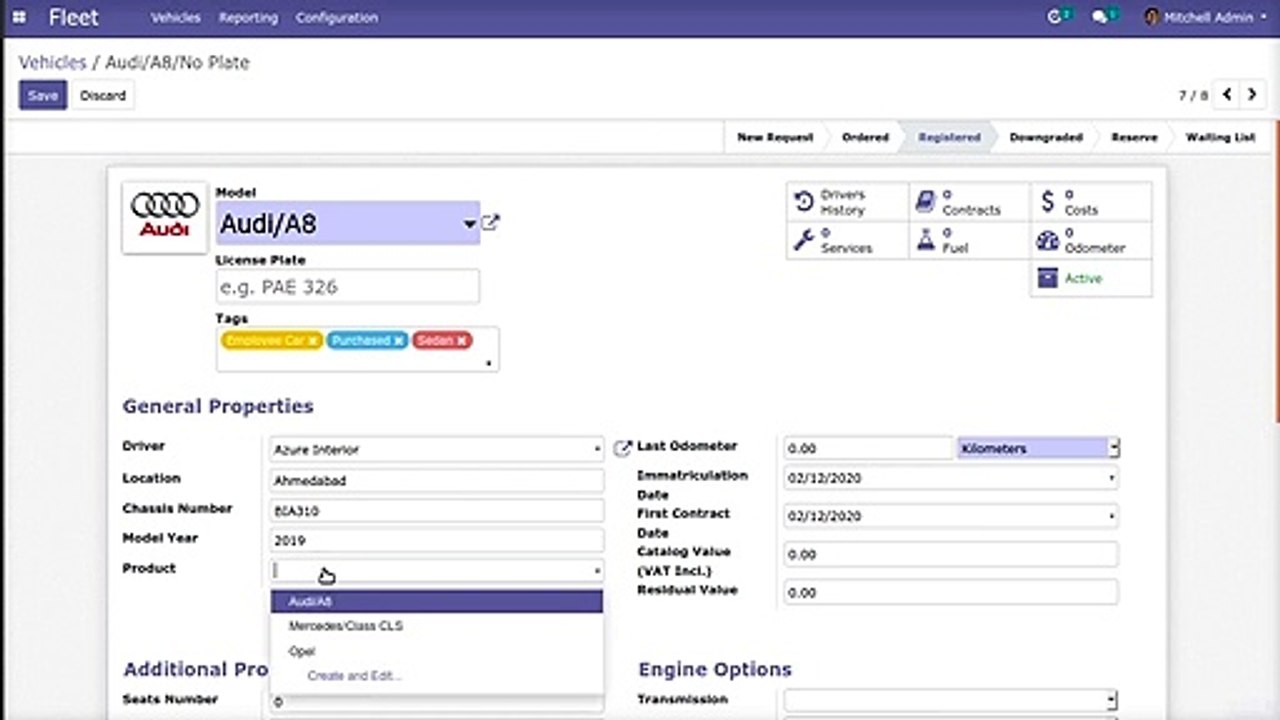Save the vehicle record
Image resolution: width=1280 pixels, height=720 pixels.
click(x=43, y=95)
